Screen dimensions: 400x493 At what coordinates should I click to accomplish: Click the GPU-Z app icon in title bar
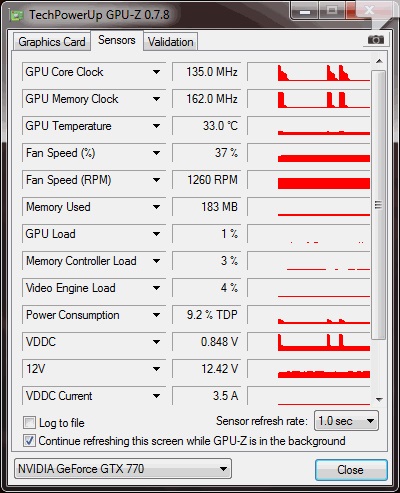(x=16, y=15)
